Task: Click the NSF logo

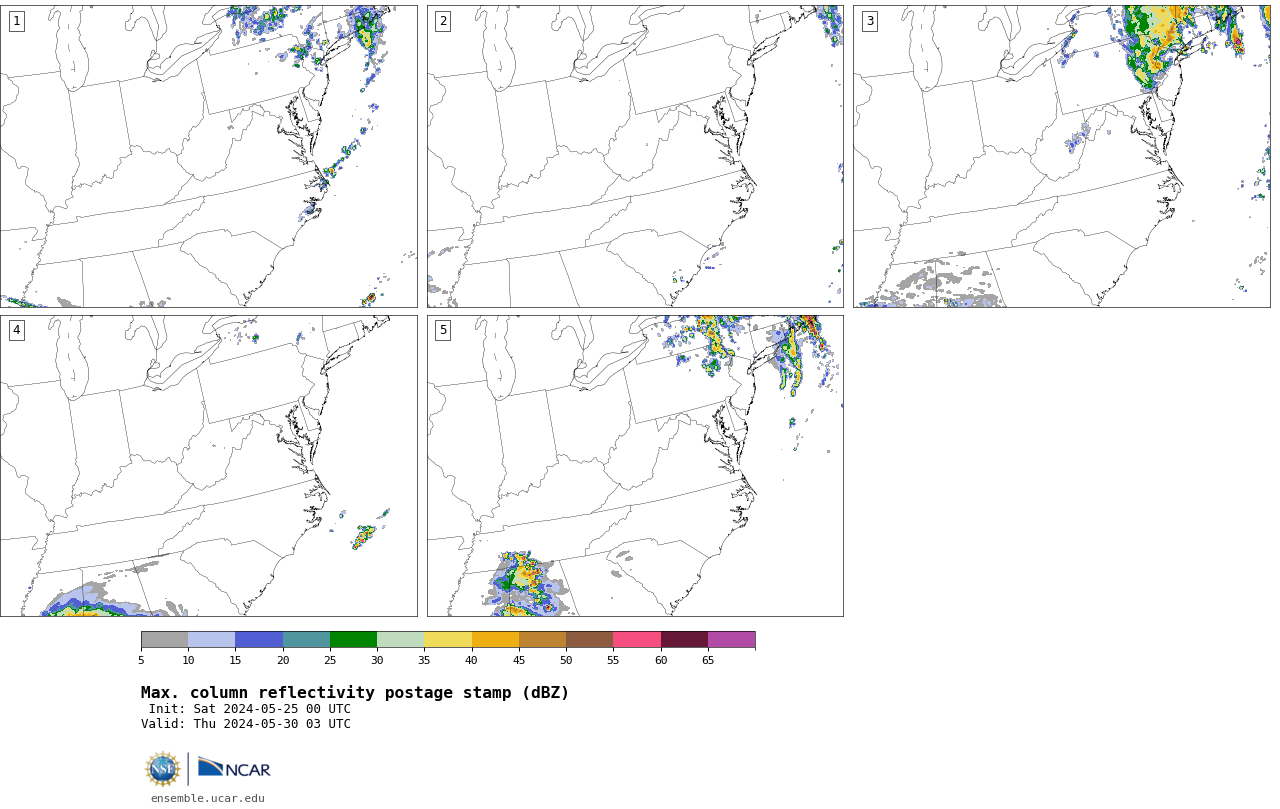Action: pos(163,769)
